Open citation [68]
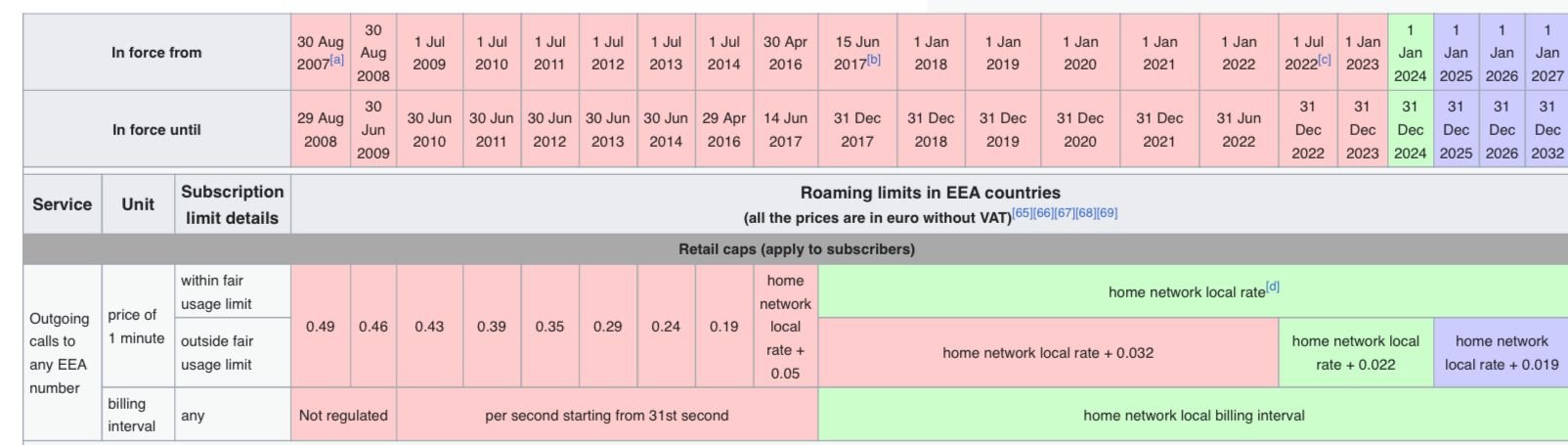Screen dimensions: 1568x445 (x=1086, y=213)
